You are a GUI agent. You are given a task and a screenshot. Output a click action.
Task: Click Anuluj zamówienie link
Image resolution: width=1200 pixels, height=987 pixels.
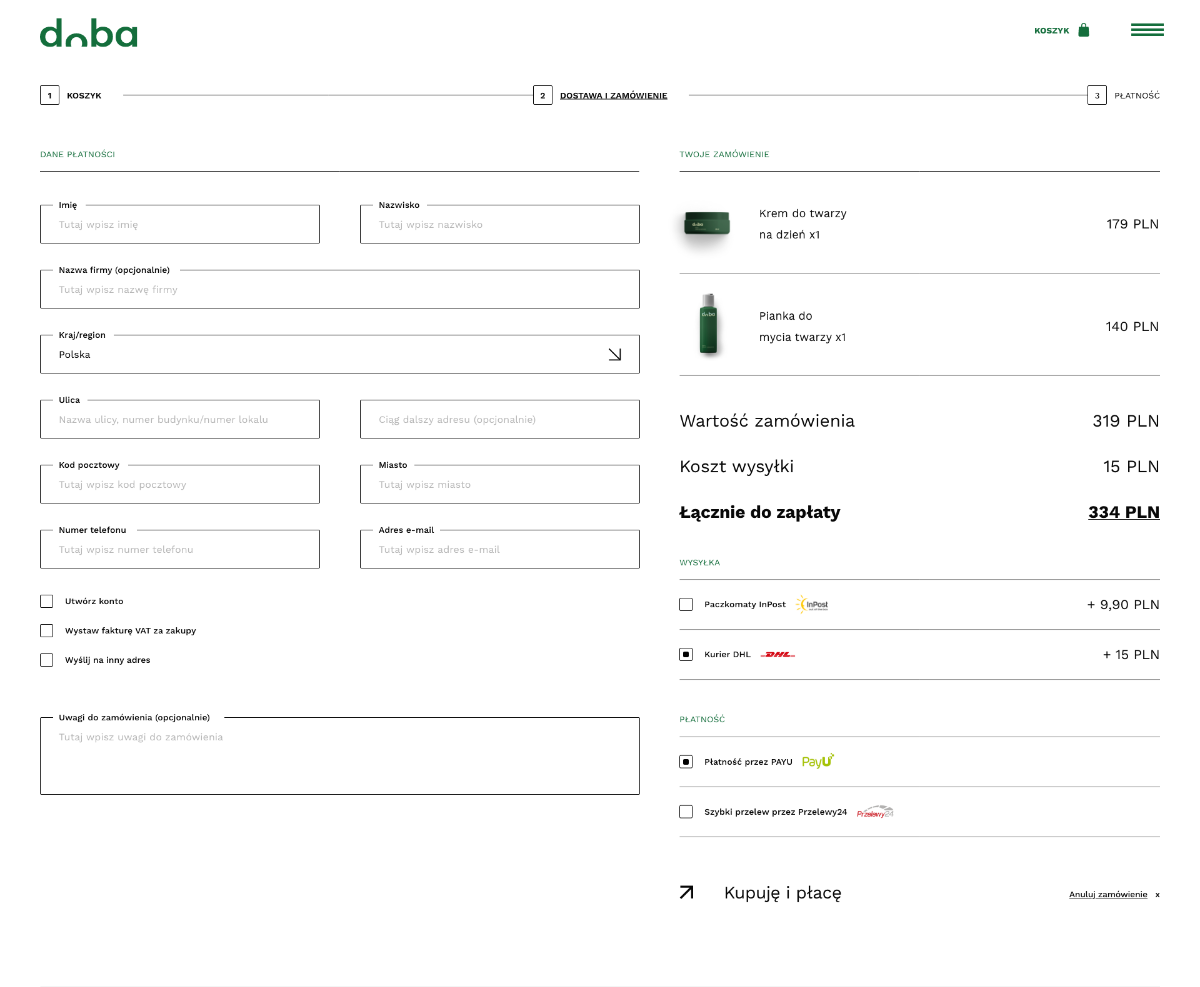pyautogui.click(x=1107, y=894)
